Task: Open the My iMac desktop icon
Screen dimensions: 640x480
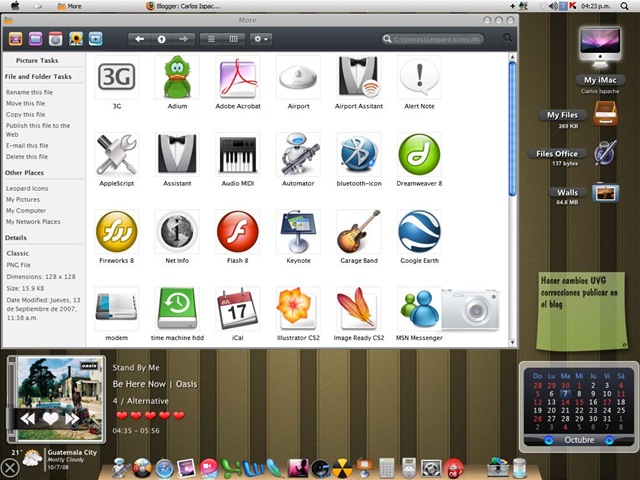Action: point(600,48)
